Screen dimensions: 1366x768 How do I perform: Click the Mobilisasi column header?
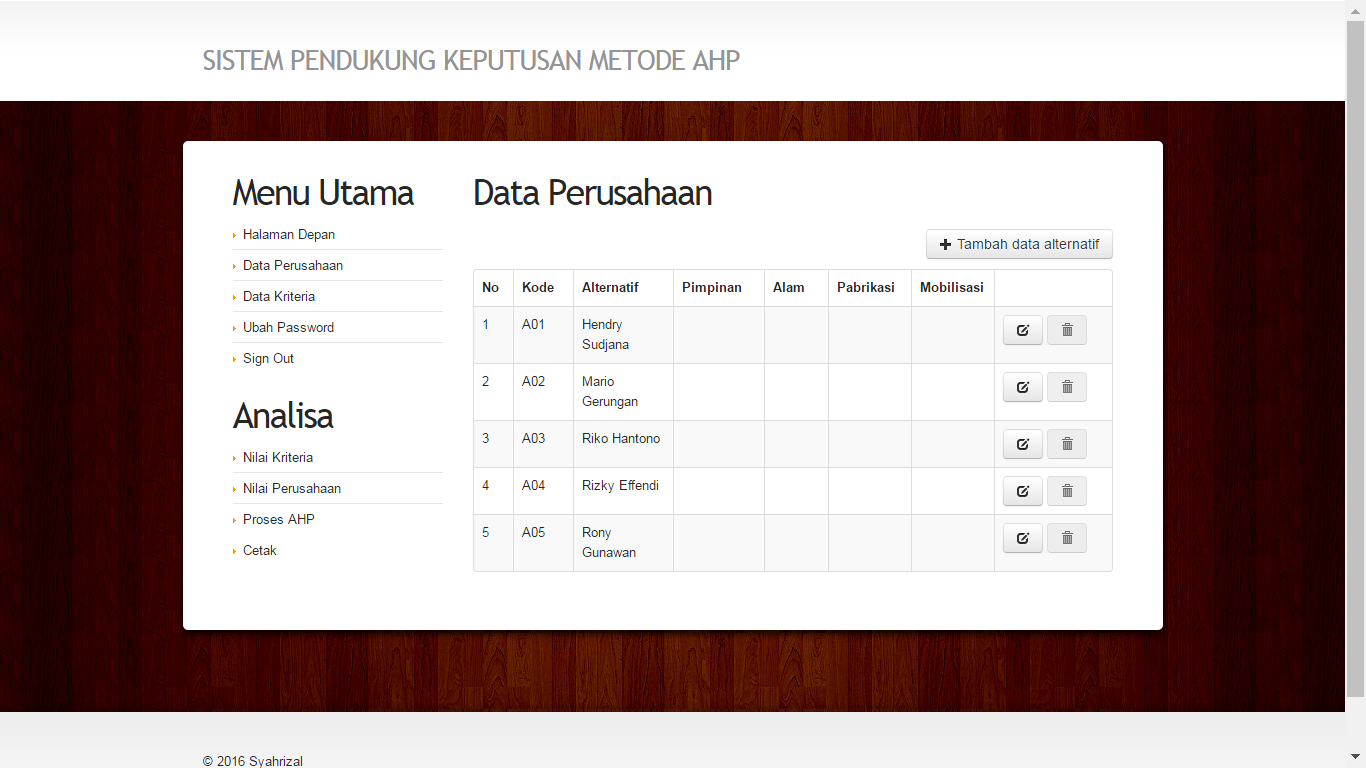[952, 288]
